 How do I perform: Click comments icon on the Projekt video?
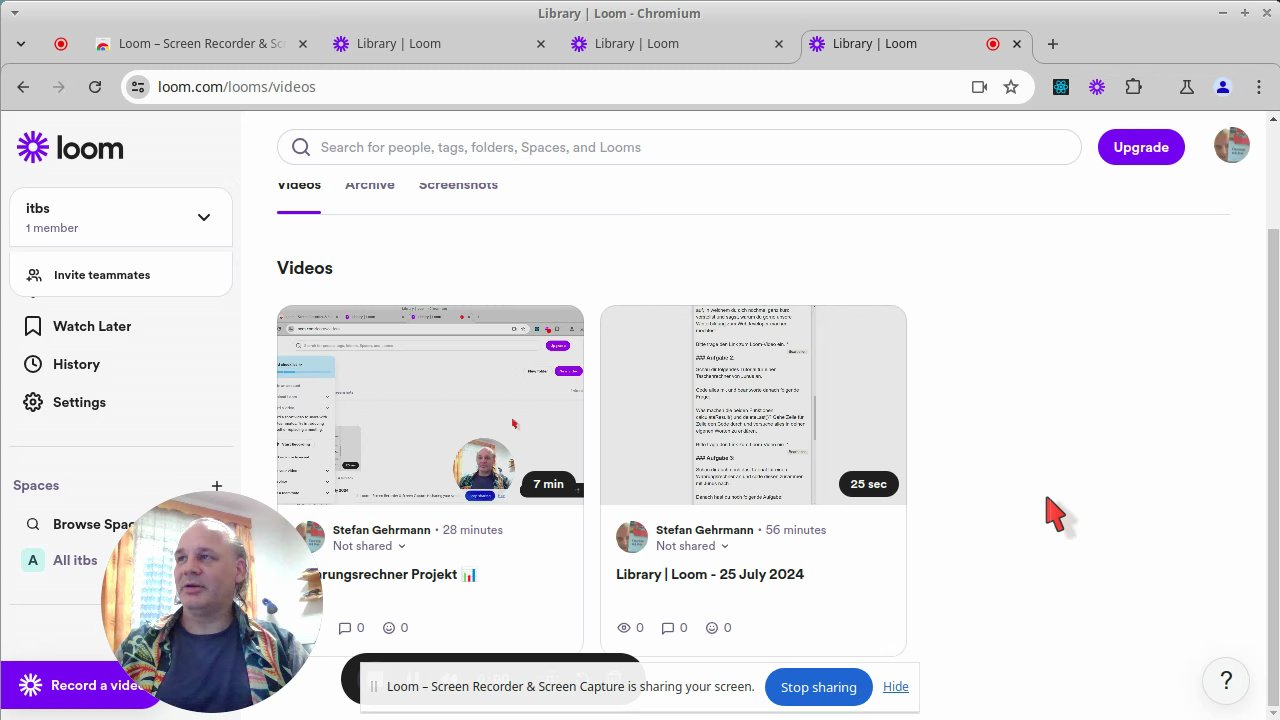pyautogui.click(x=345, y=628)
